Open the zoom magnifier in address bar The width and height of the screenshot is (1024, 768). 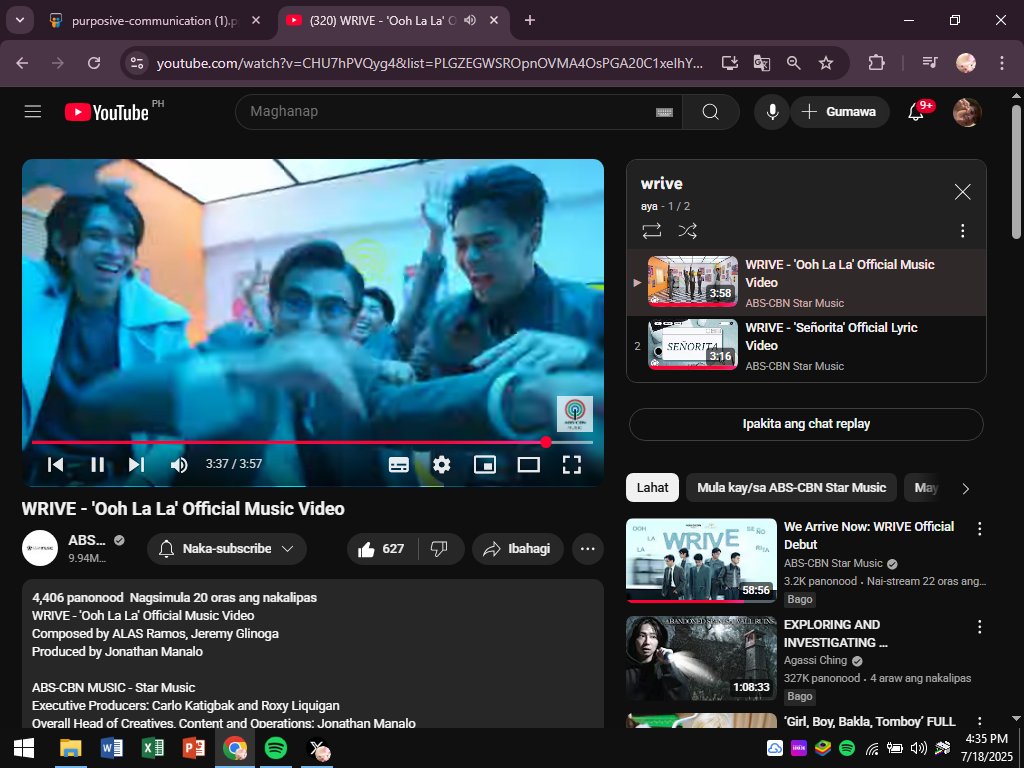point(793,63)
